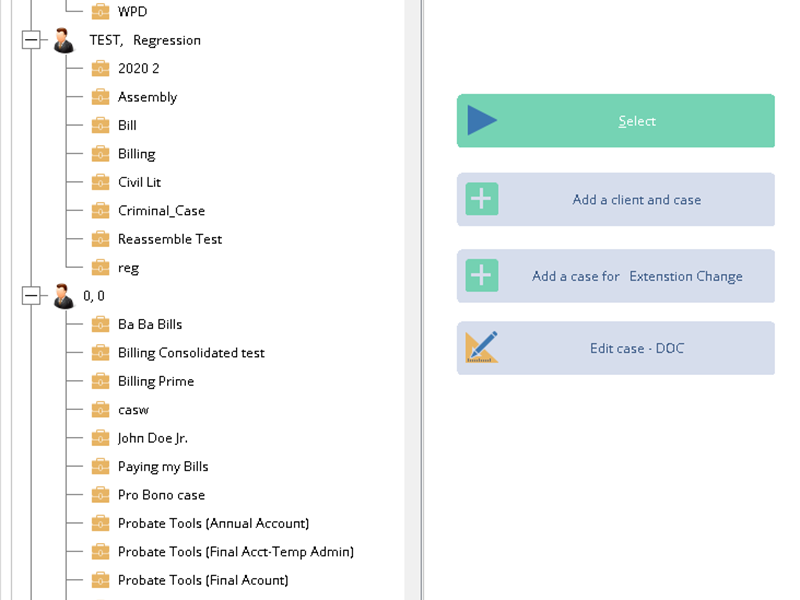The image size is (800, 600).
Task: Click the blue play arrow icon on Select
Action: pyautogui.click(x=482, y=121)
